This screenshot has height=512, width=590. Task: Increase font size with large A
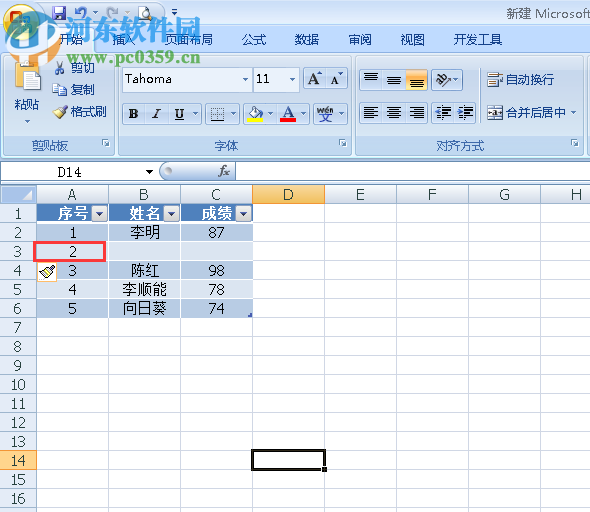(315, 79)
